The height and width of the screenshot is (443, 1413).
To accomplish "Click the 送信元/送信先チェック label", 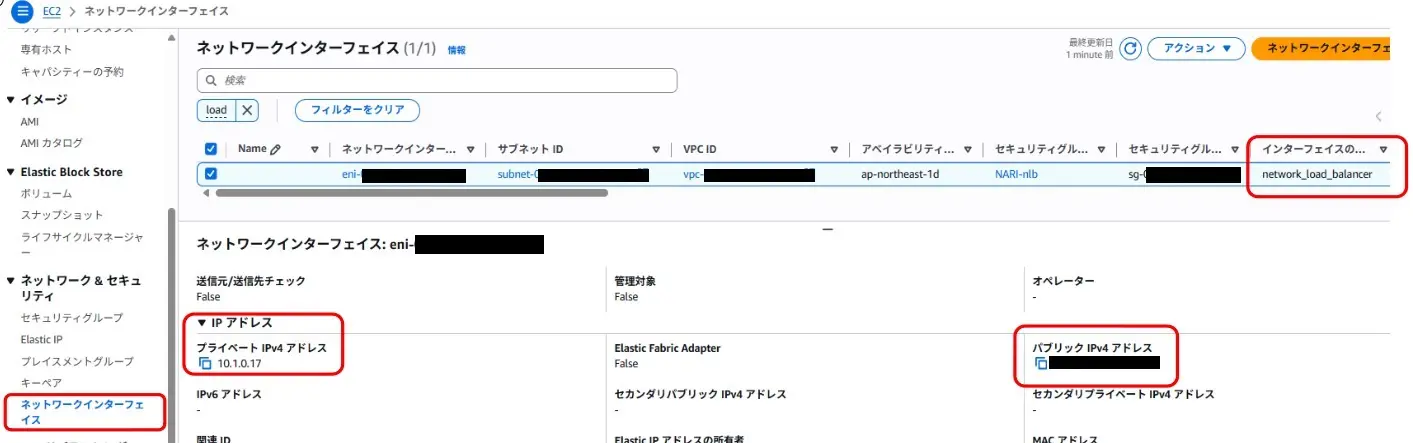I will 251,282.
